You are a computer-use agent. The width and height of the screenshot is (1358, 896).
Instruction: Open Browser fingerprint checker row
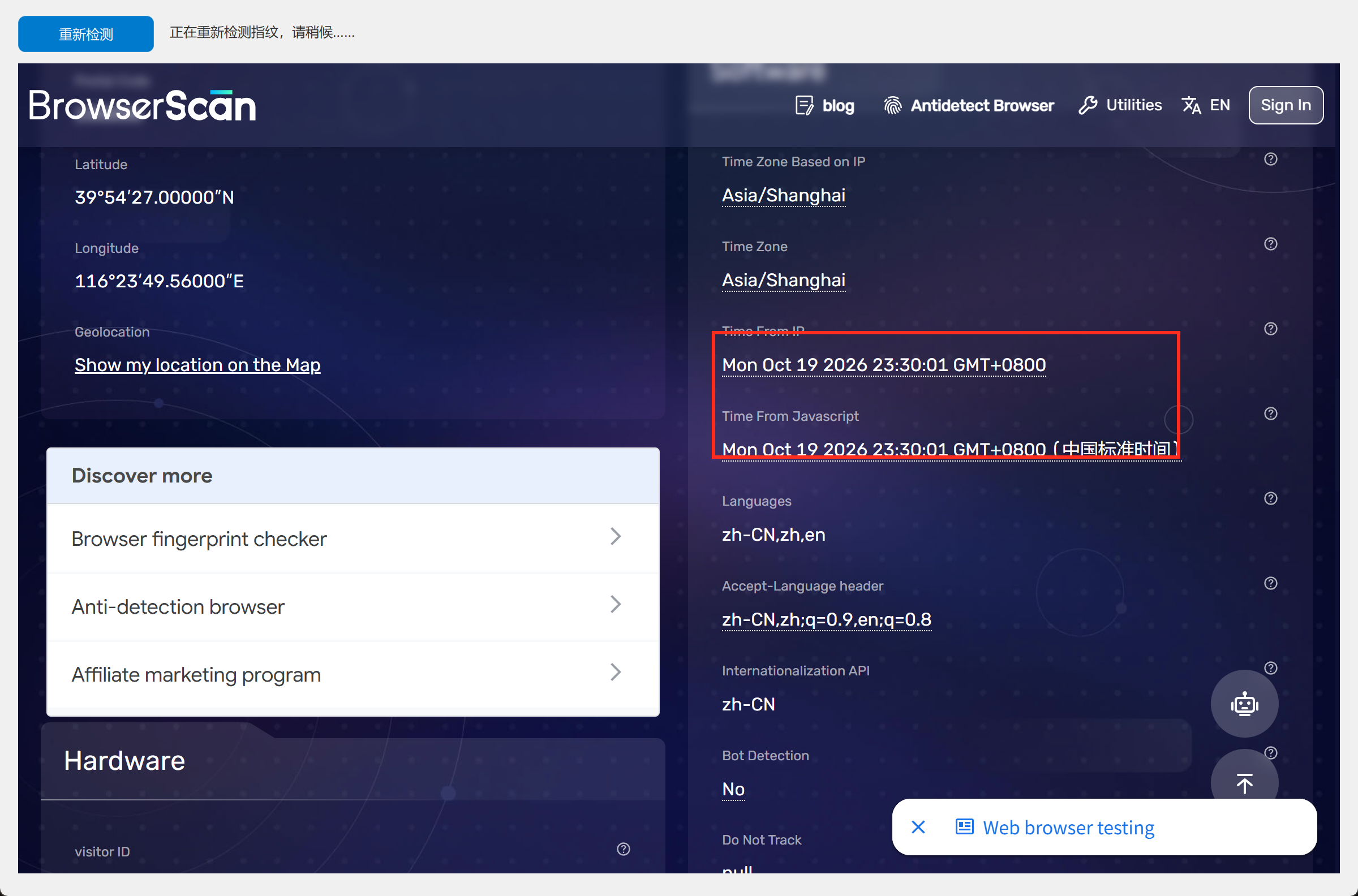(x=353, y=539)
